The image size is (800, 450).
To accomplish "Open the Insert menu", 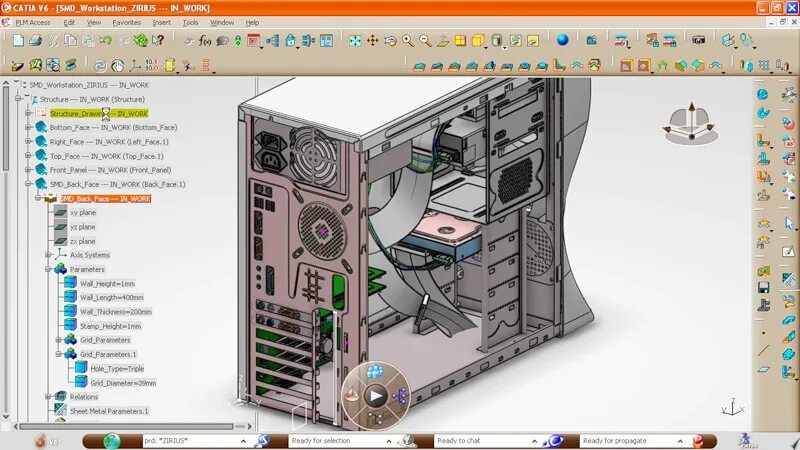I will [162, 22].
